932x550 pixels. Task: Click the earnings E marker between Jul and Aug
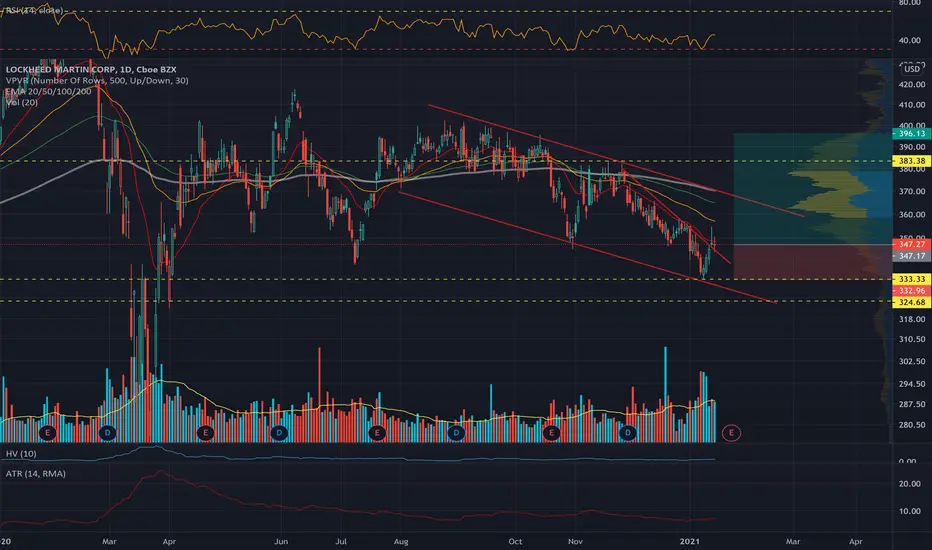377,433
